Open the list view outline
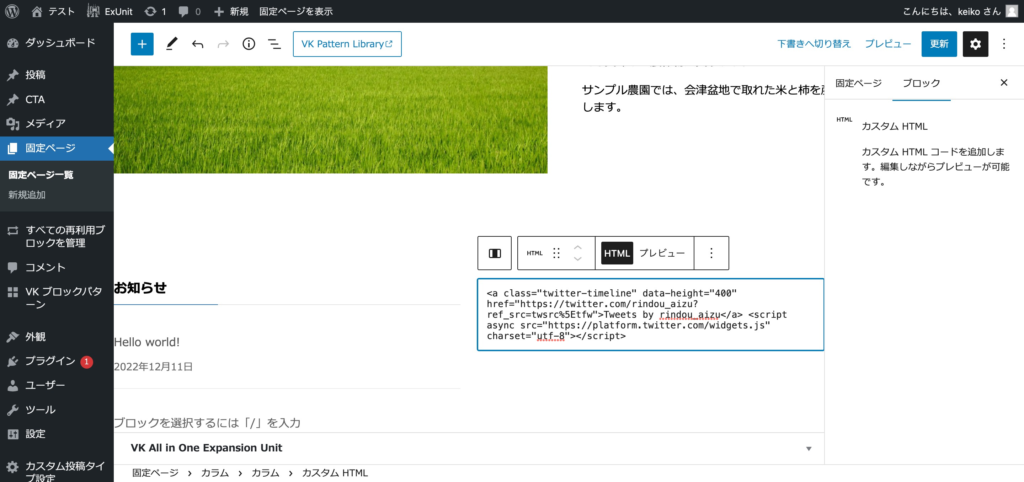This screenshot has width=1024, height=482. pyautogui.click(x=274, y=44)
